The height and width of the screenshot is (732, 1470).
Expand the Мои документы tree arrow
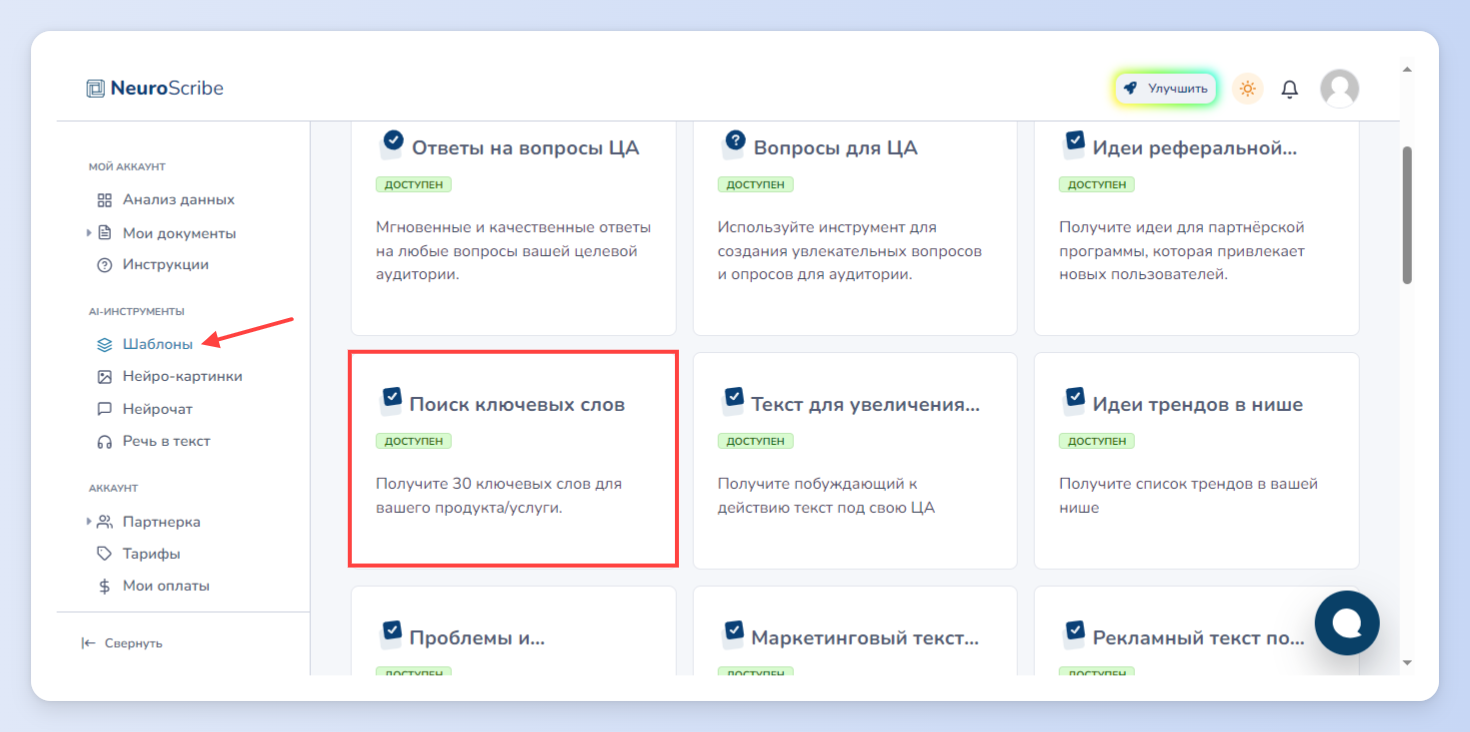[89, 233]
